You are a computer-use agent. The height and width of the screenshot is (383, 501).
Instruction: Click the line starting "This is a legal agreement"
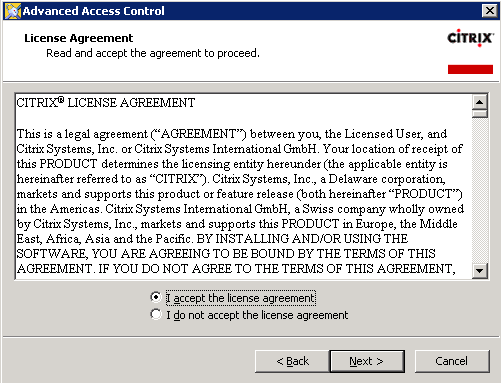(232, 134)
